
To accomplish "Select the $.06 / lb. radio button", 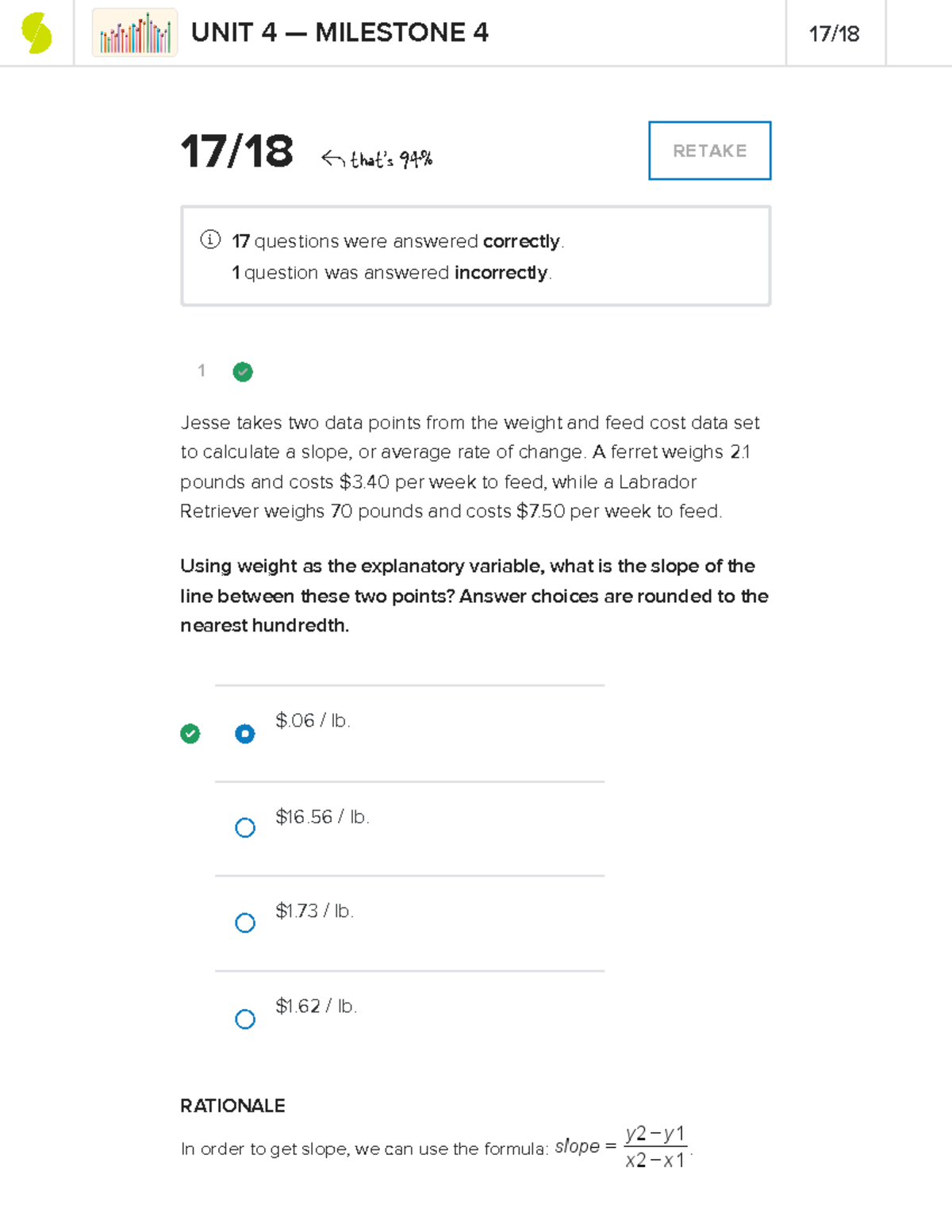I will [245, 734].
